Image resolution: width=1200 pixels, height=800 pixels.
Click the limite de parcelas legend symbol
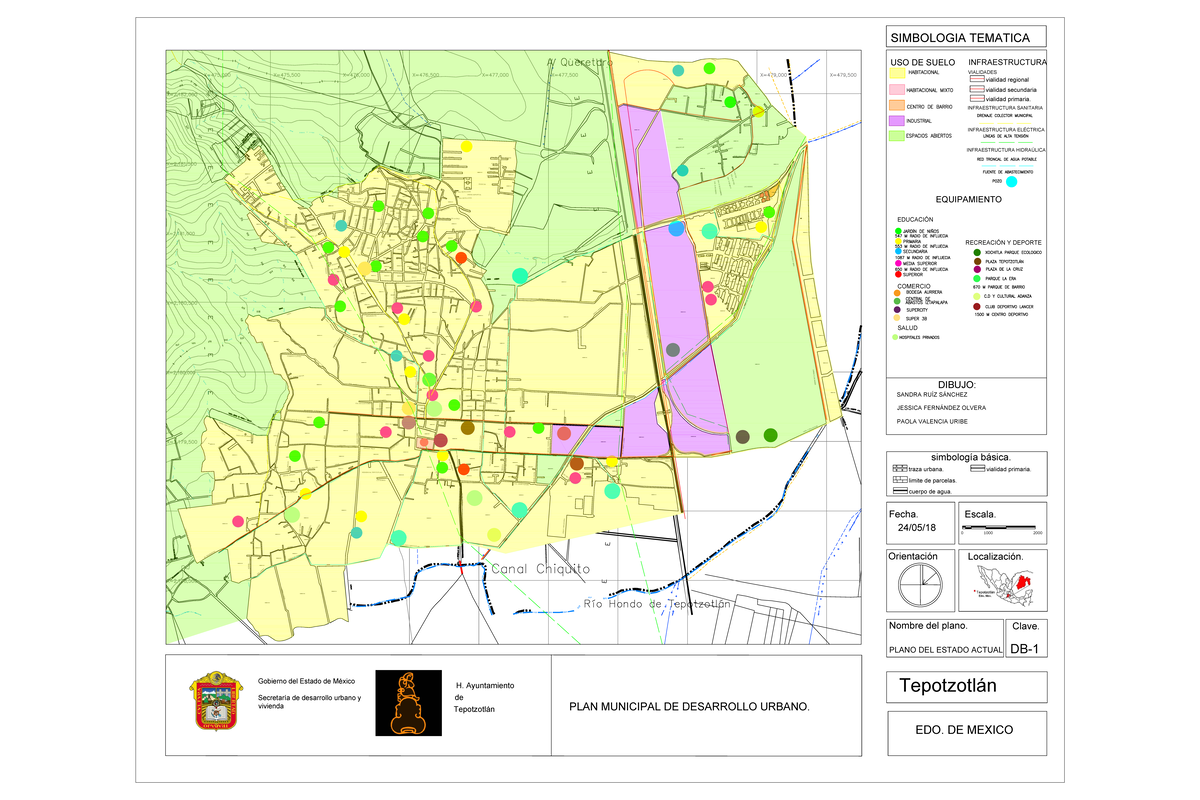coord(898,480)
